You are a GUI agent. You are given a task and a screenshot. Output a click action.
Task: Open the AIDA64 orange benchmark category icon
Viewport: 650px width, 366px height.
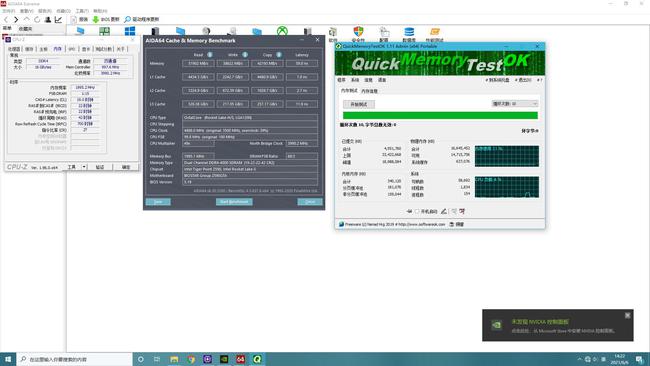coord(434,32)
